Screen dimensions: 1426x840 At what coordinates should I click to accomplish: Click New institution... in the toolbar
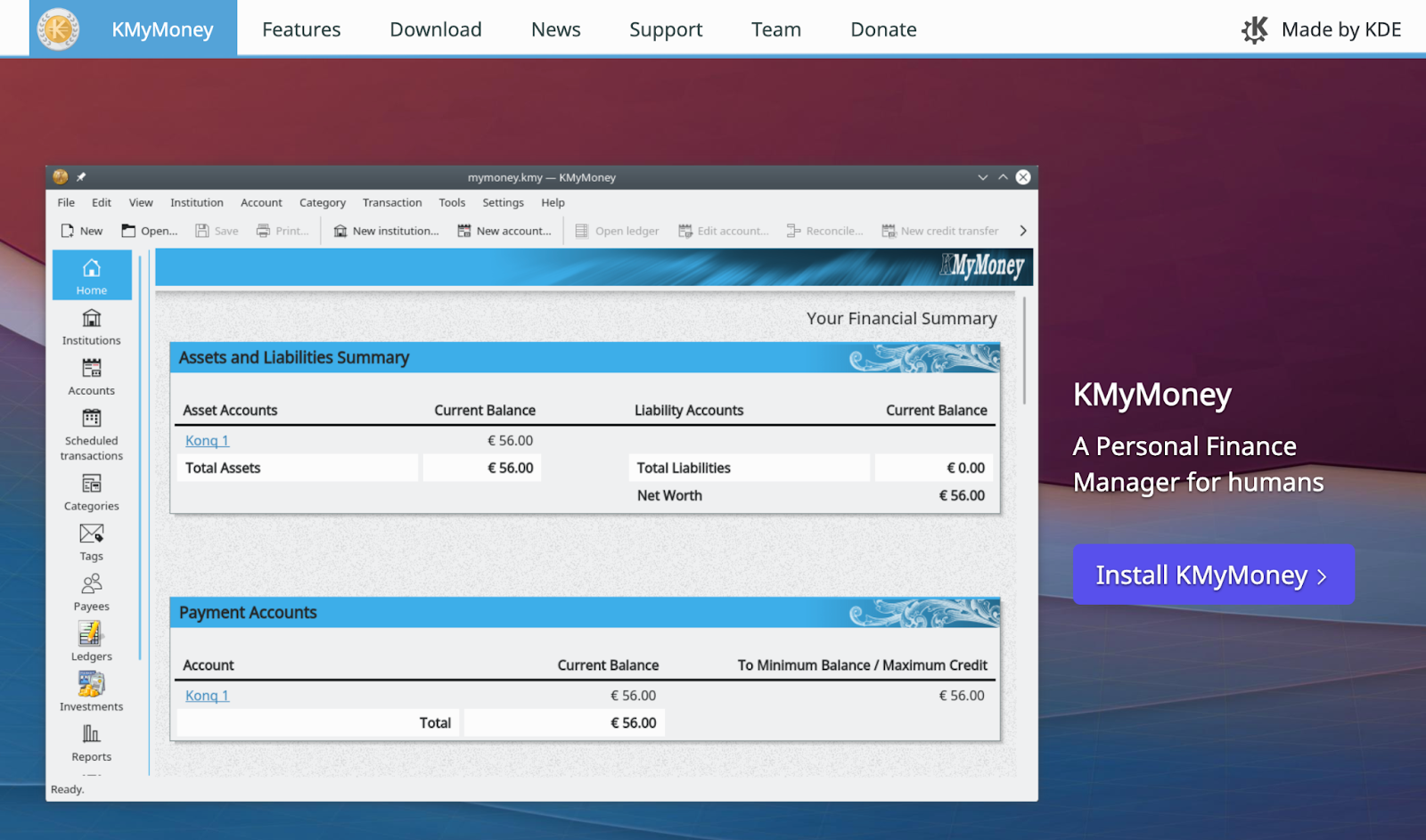pyautogui.click(x=386, y=231)
